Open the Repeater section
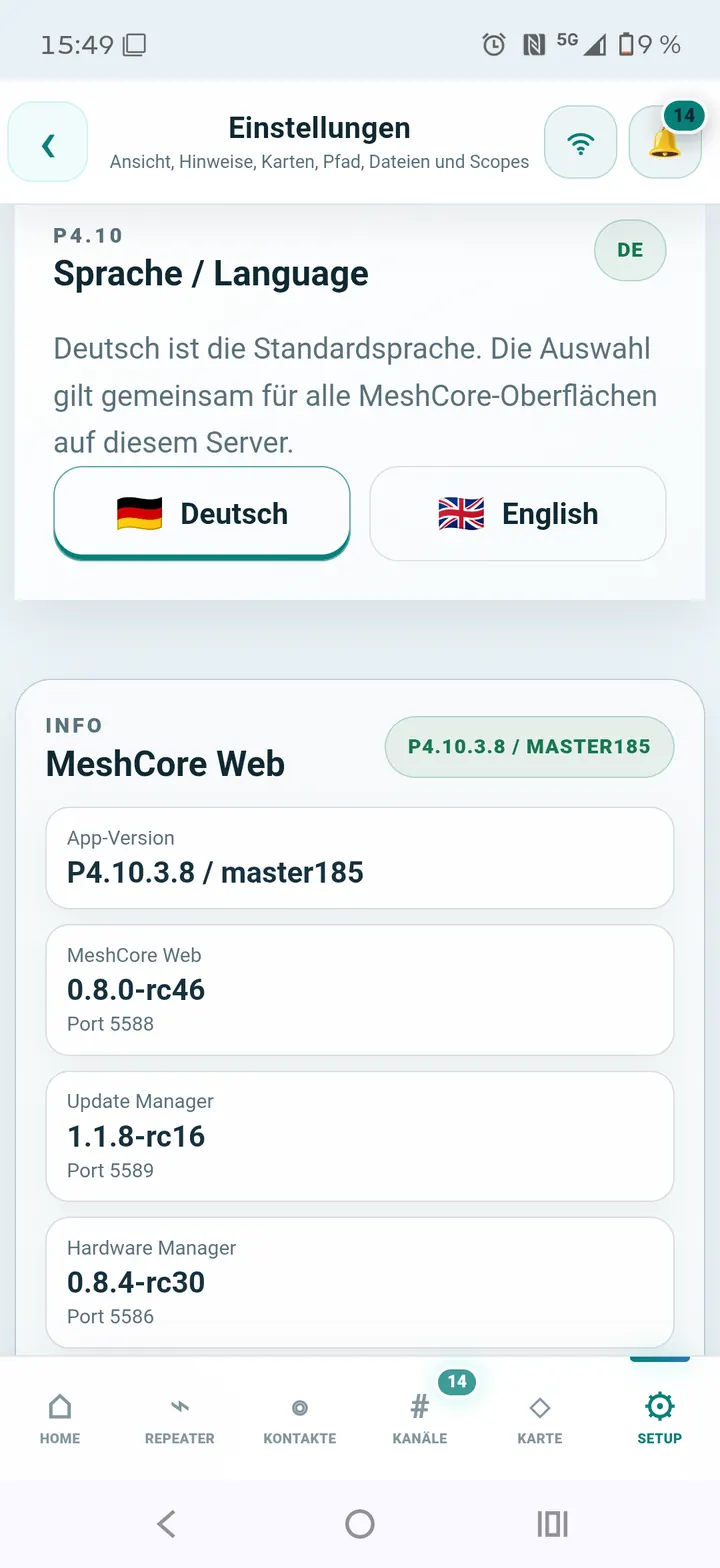Image resolution: width=720 pixels, height=1568 pixels. tap(180, 1419)
